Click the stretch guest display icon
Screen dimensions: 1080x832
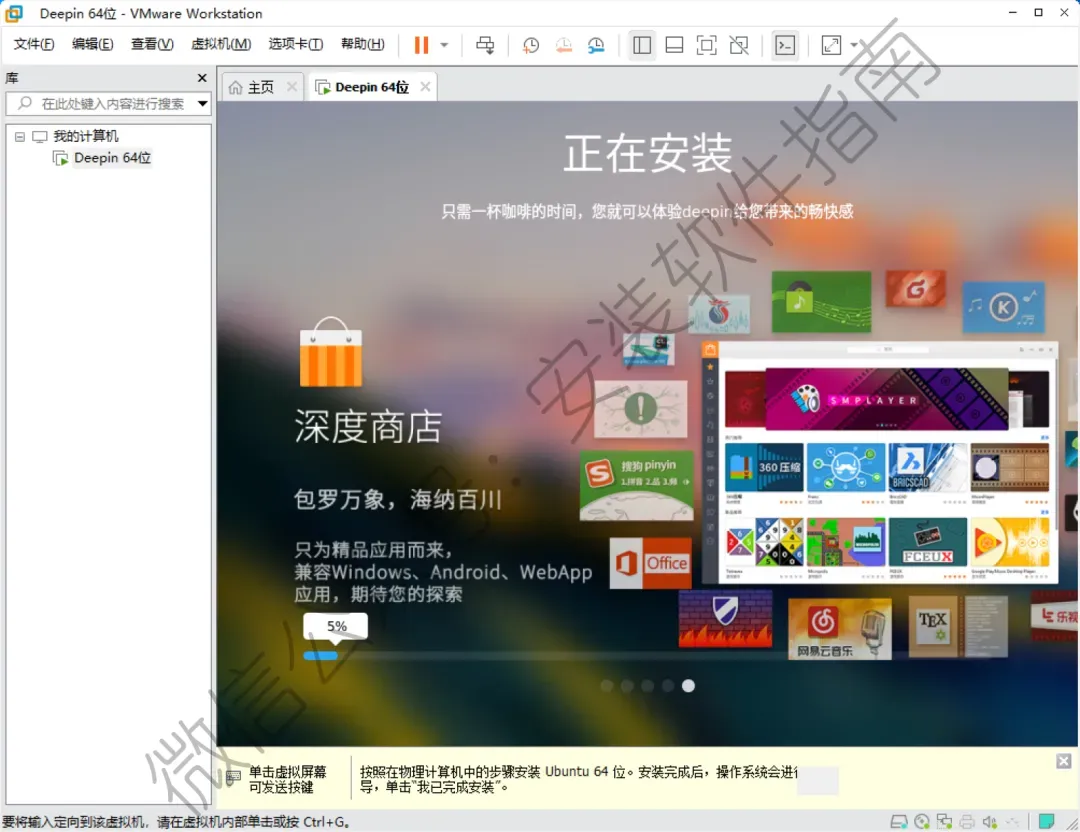831,45
